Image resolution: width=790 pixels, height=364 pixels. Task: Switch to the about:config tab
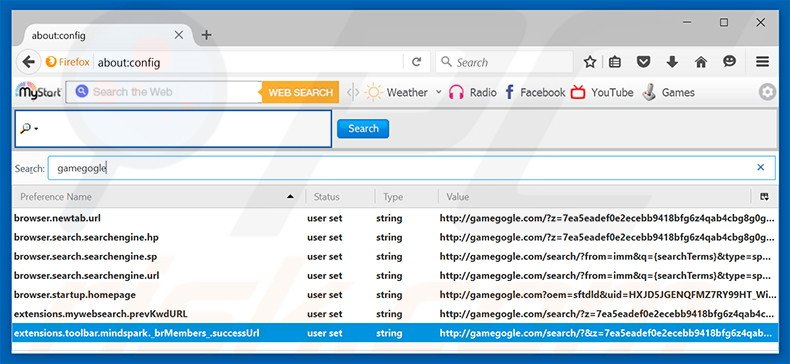[x=107, y=35]
